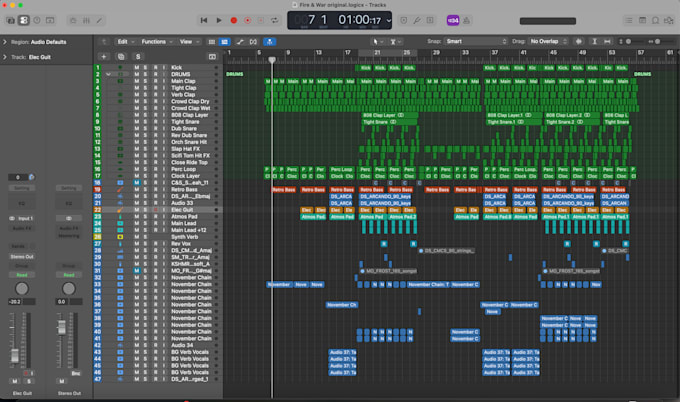Image resolution: width=680 pixels, height=402 pixels.
Task: Solo the Retro Bass track
Action: click(x=146, y=190)
